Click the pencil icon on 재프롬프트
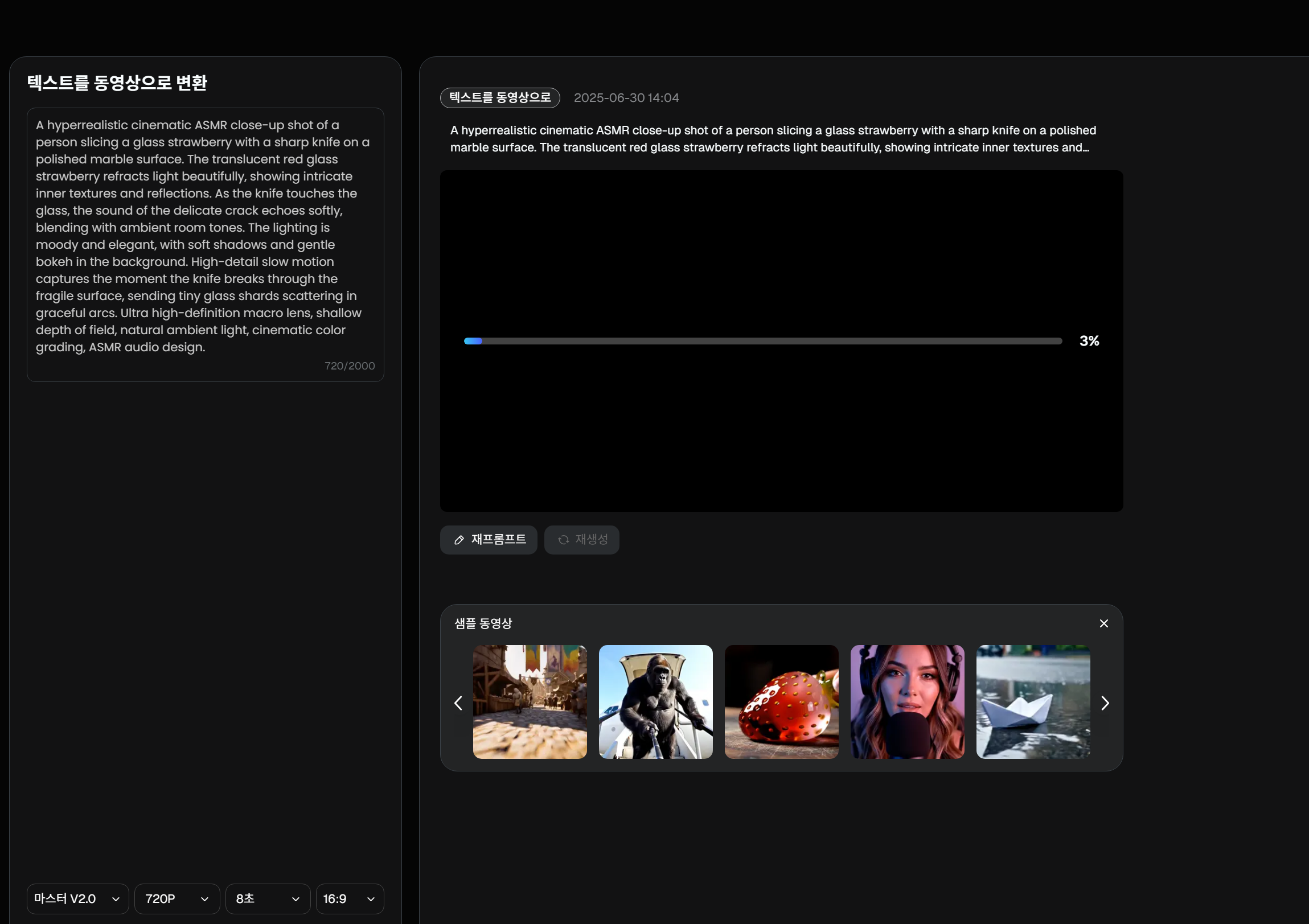This screenshot has height=924, width=1309. point(459,540)
